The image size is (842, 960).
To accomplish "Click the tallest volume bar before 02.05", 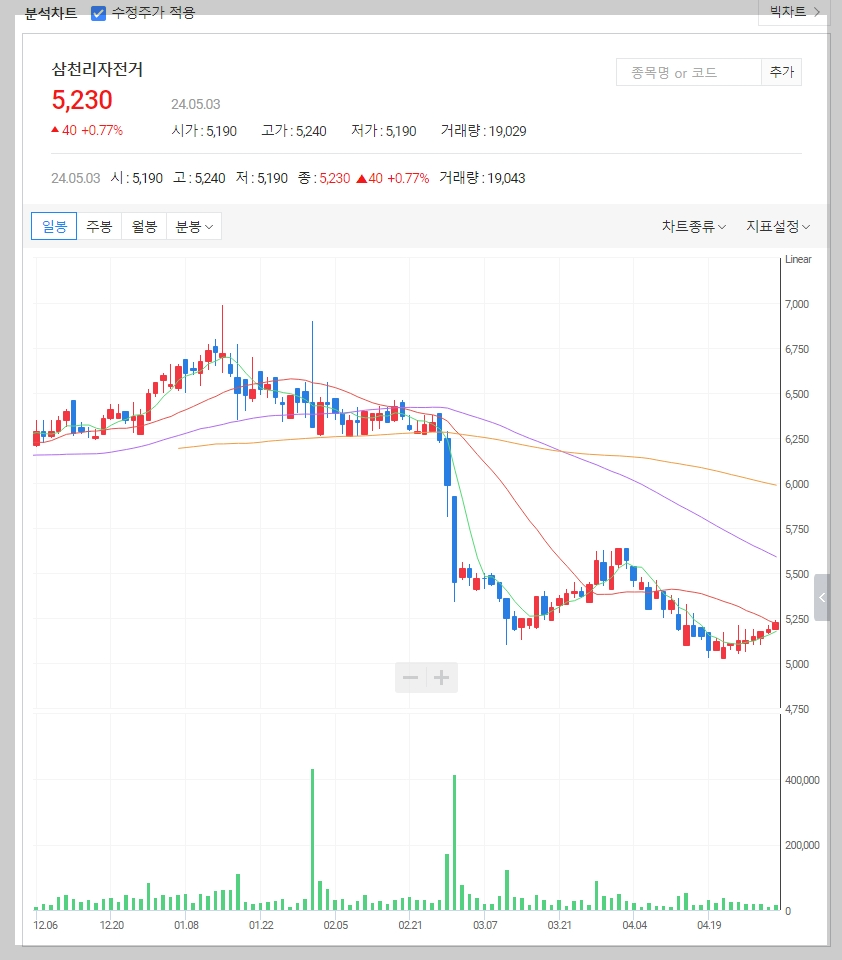I will [x=312, y=839].
